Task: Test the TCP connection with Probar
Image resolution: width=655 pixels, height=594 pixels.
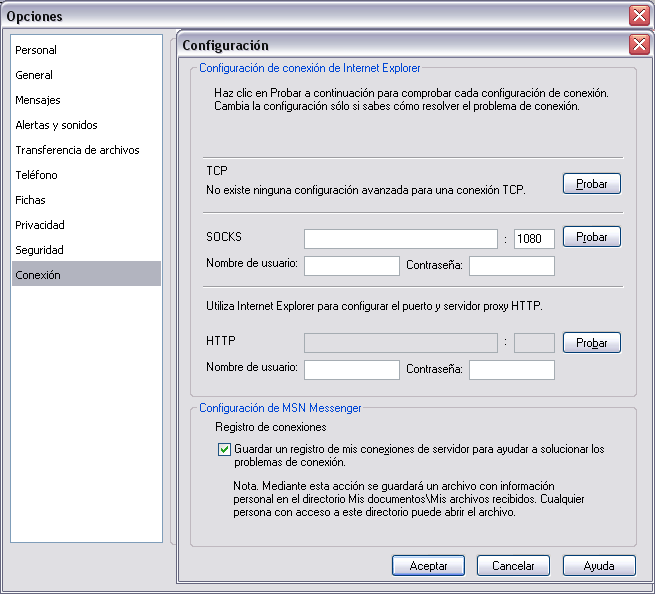Action: tap(592, 184)
